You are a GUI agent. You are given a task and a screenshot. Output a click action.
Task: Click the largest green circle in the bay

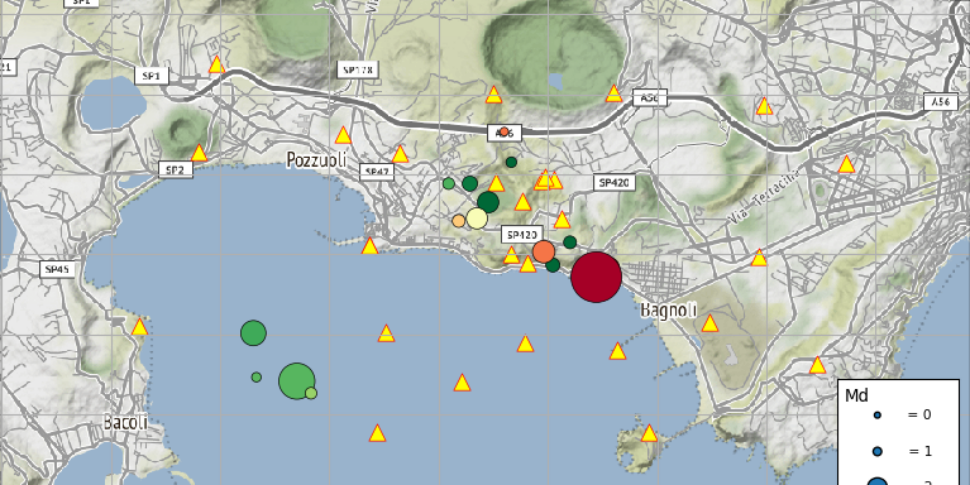(x=297, y=381)
